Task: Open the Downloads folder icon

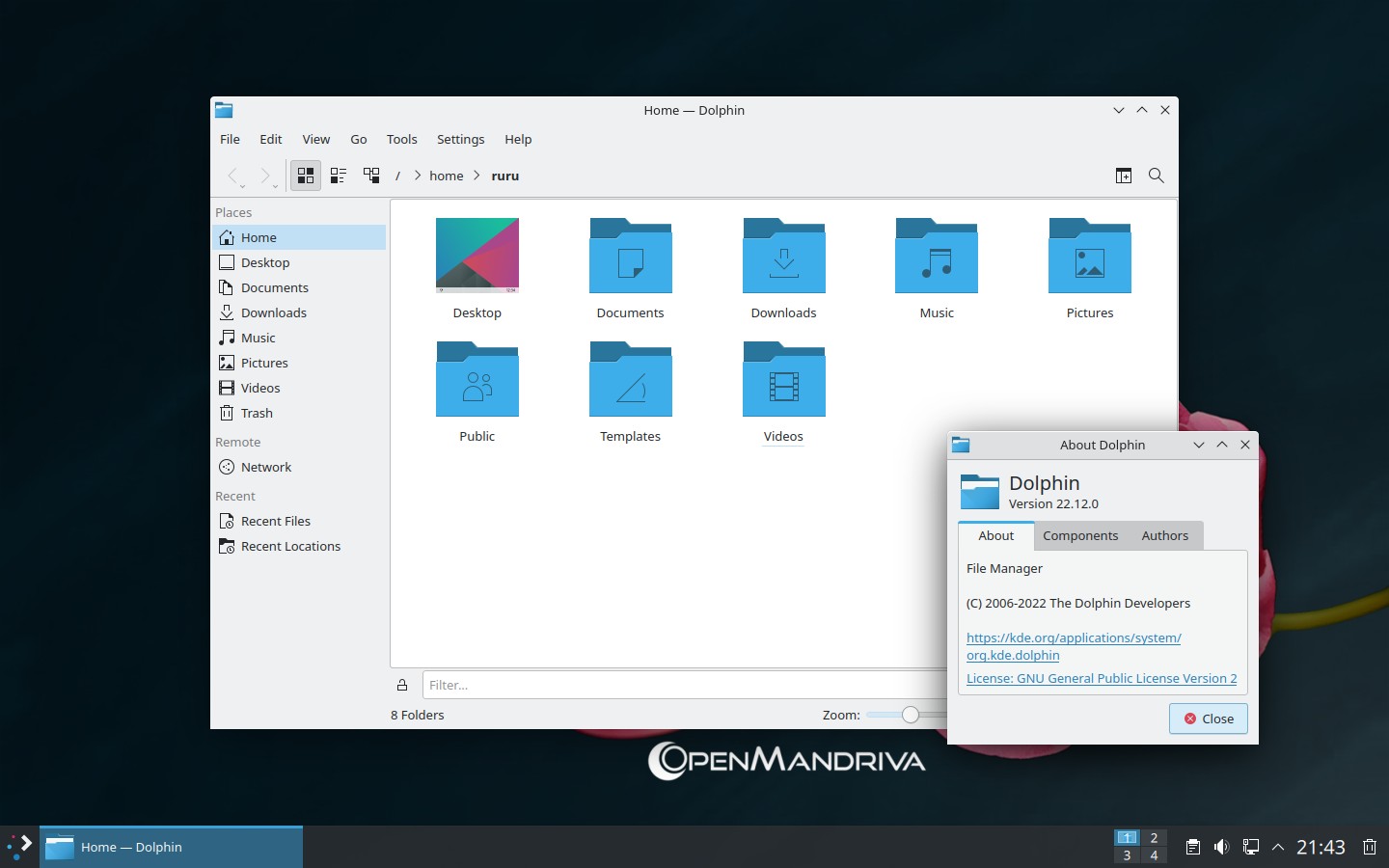Action: click(x=783, y=258)
